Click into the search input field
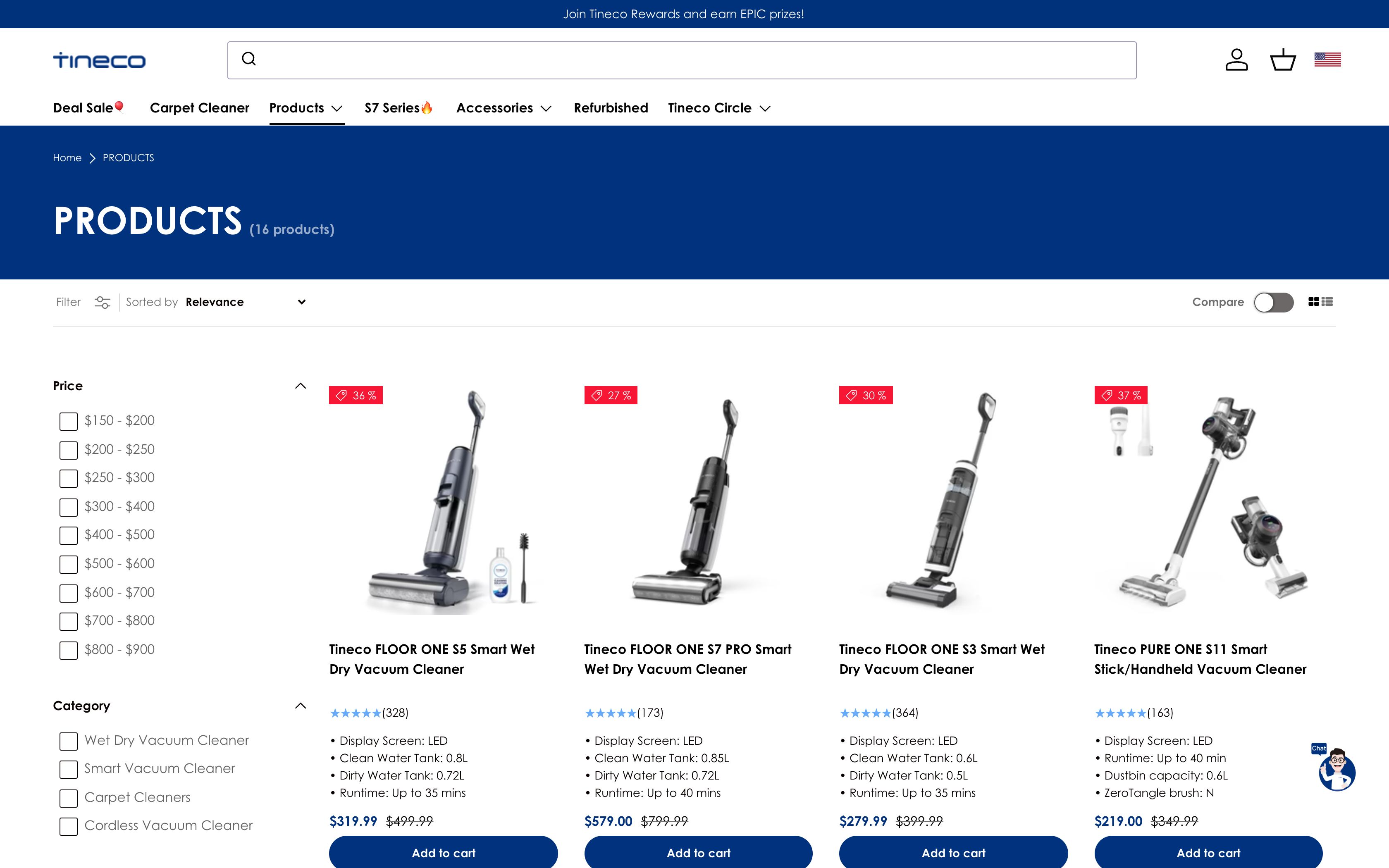 coord(682,60)
